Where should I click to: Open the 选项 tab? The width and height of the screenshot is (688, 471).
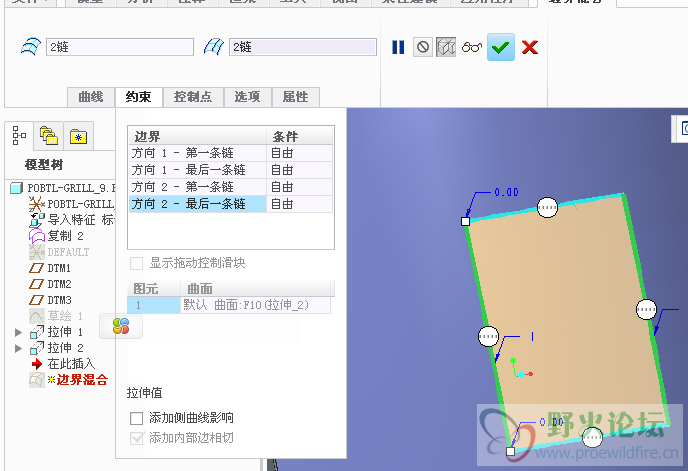coord(247,97)
